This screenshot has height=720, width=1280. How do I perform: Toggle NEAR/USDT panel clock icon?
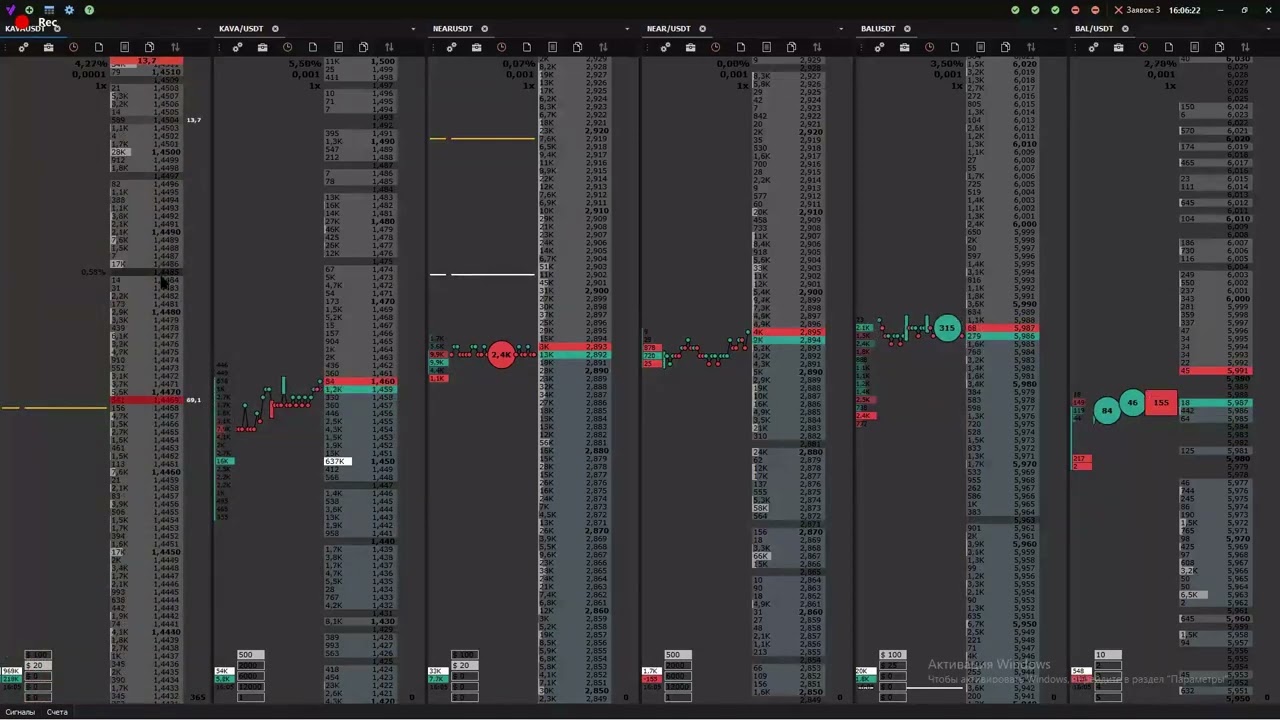(x=715, y=47)
